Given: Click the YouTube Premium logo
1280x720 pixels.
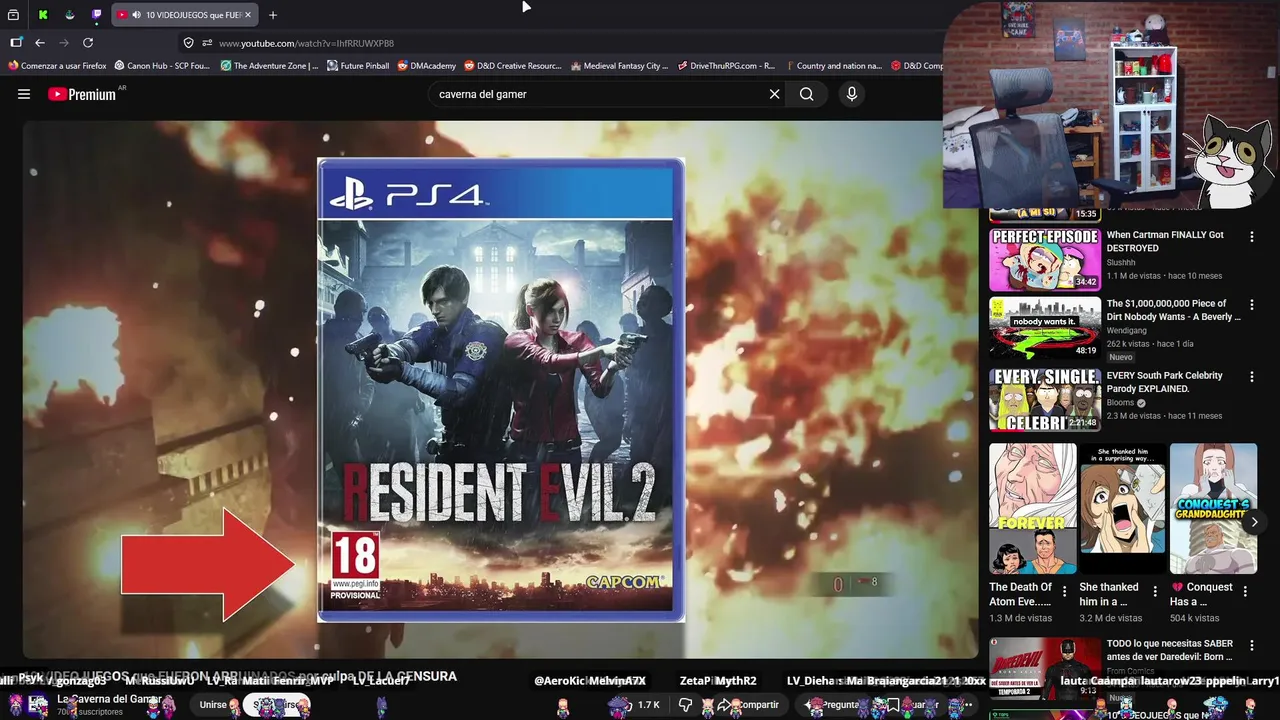Looking at the screenshot, I should pyautogui.click(x=82, y=94).
